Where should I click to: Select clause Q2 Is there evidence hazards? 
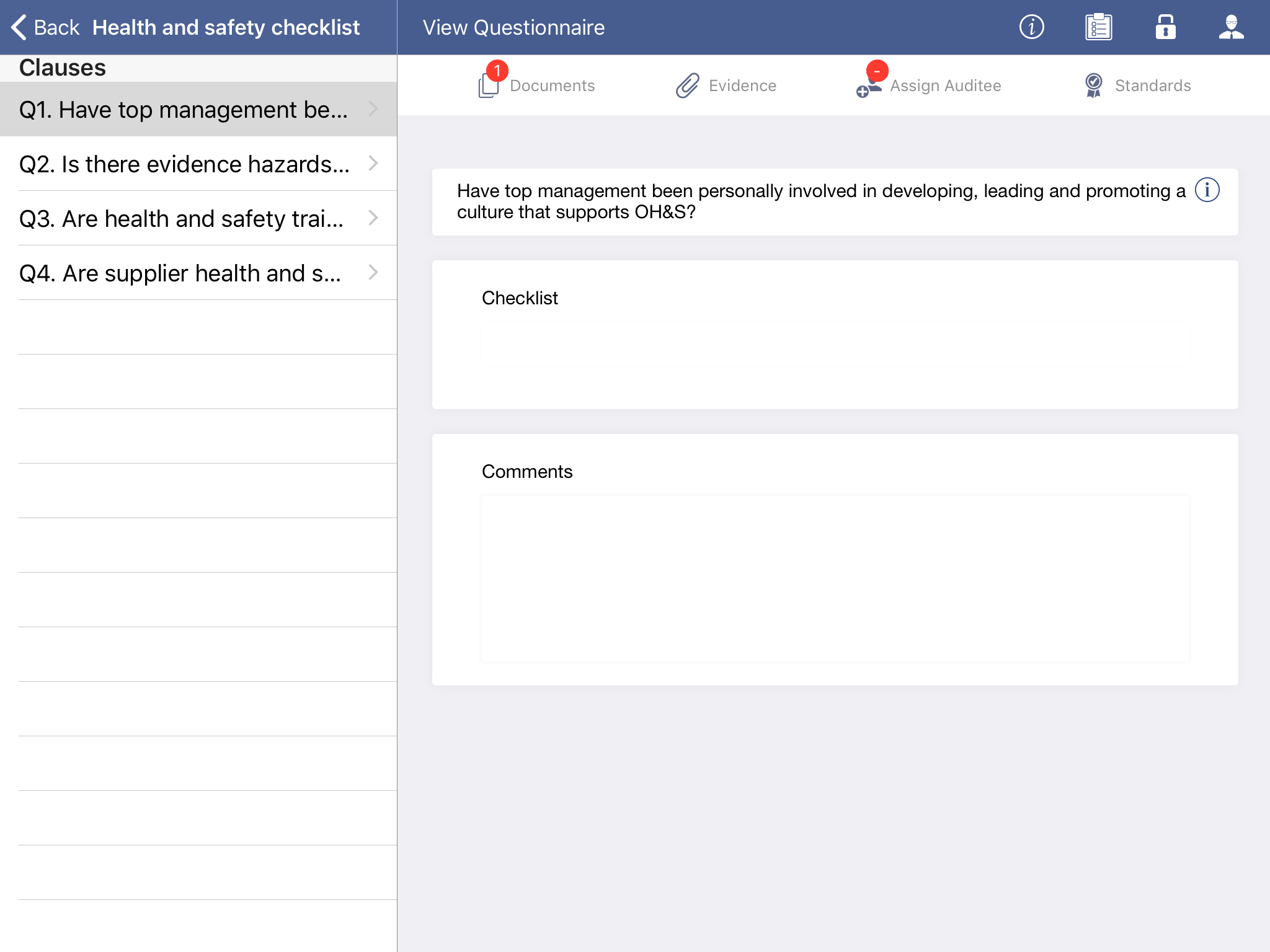[x=198, y=164]
